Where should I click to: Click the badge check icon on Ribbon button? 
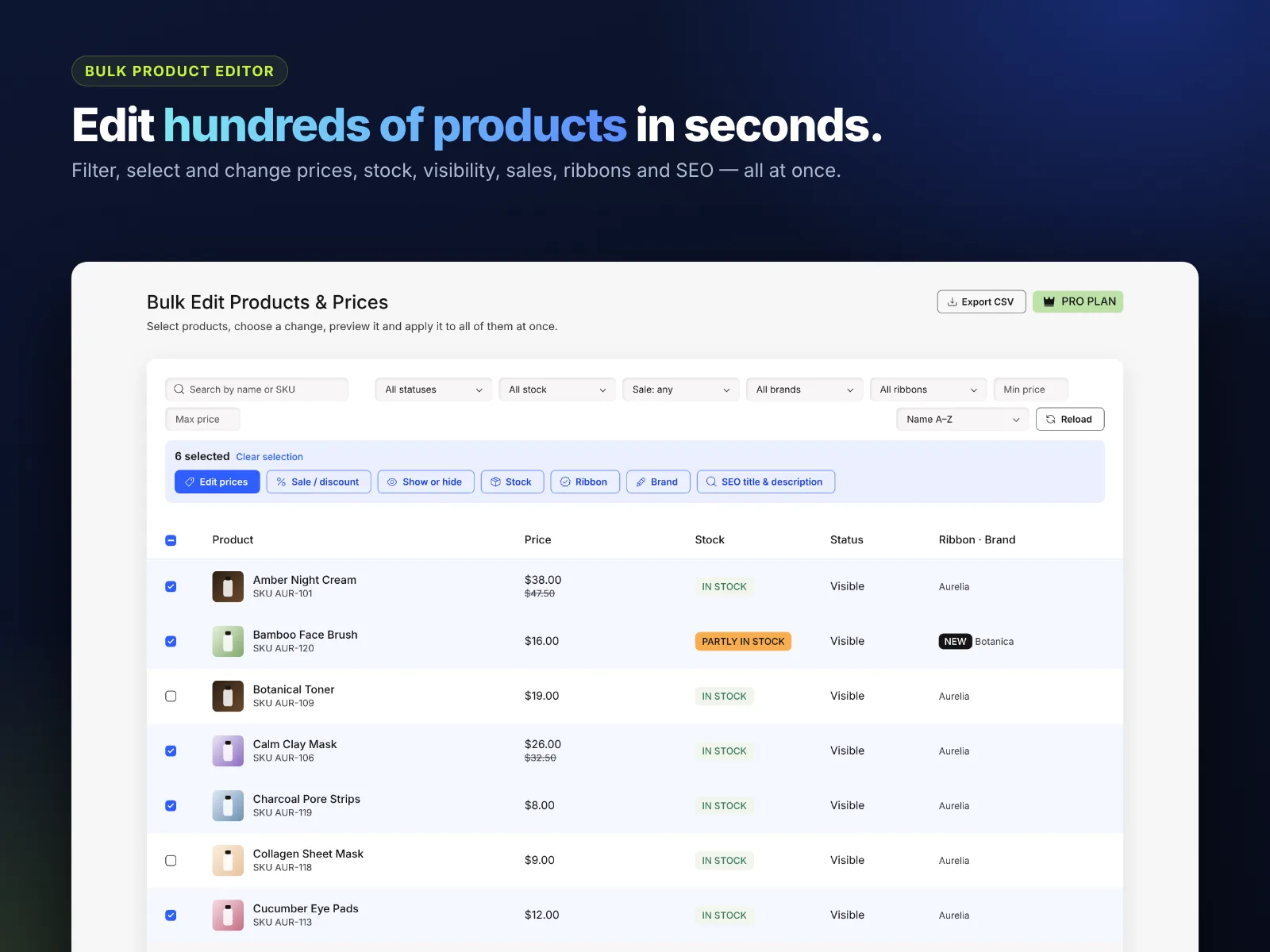(x=565, y=482)
